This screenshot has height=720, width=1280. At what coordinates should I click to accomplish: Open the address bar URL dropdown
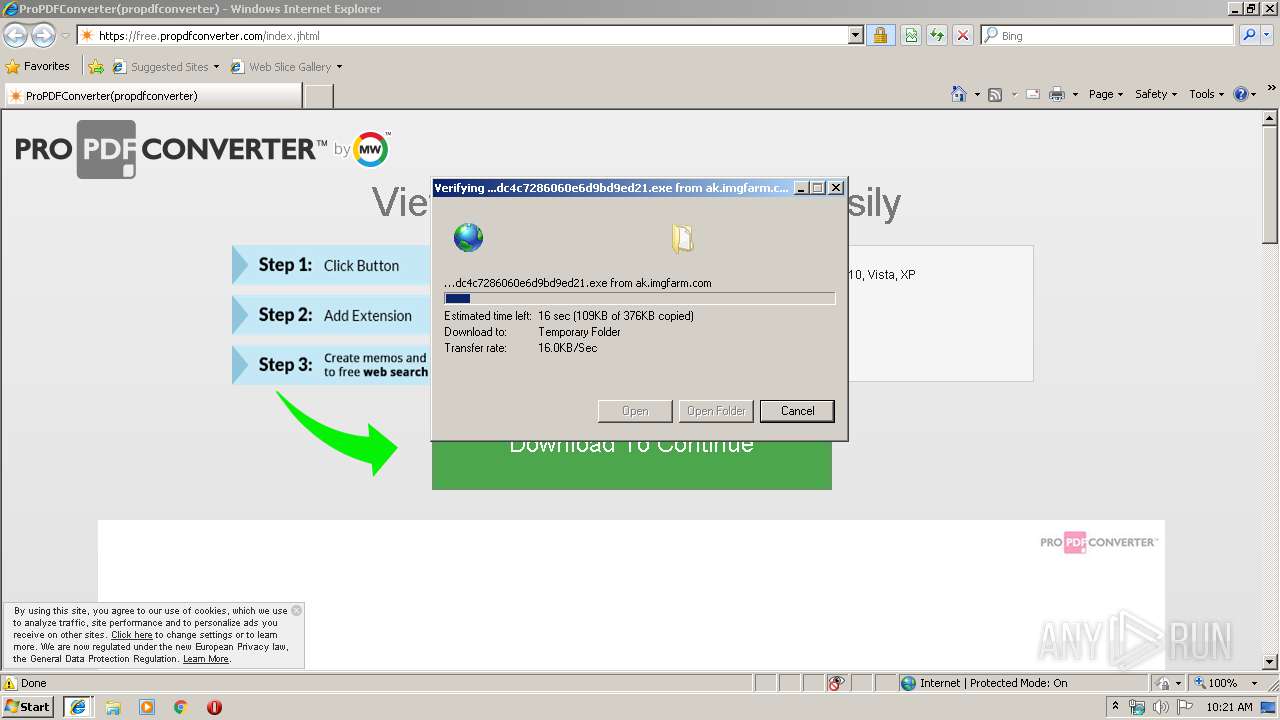pyautogui.click(x=856, y=35)
